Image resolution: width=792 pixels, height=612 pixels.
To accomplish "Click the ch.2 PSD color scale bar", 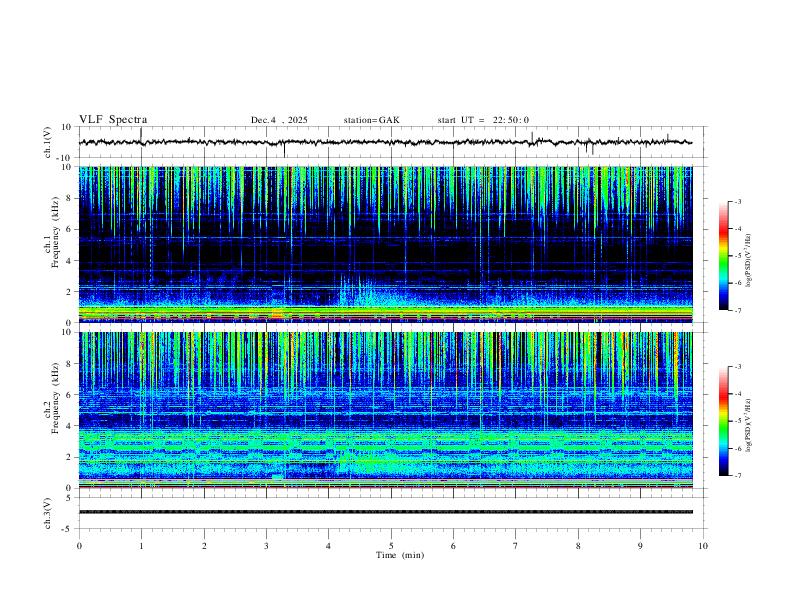I will point(724,421).
